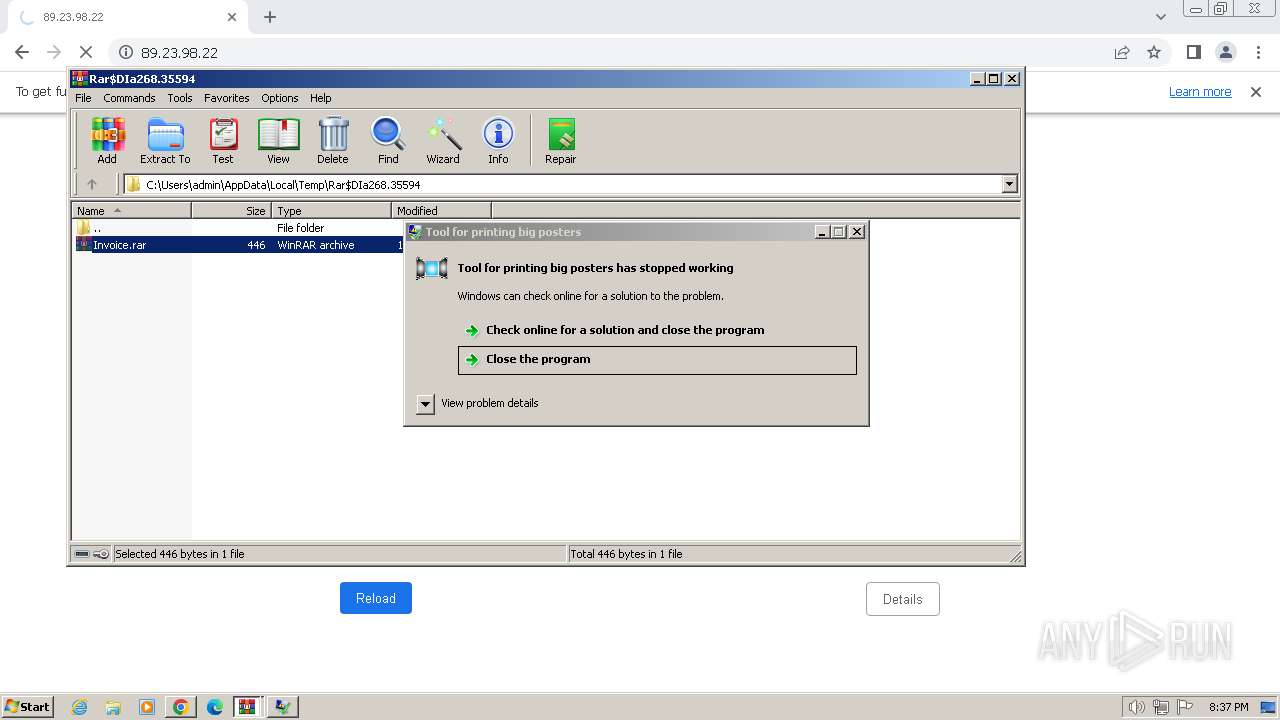This screenshot has width=1280, height=720.
Task: Click Close the program option
Action: tap(657, 360)
